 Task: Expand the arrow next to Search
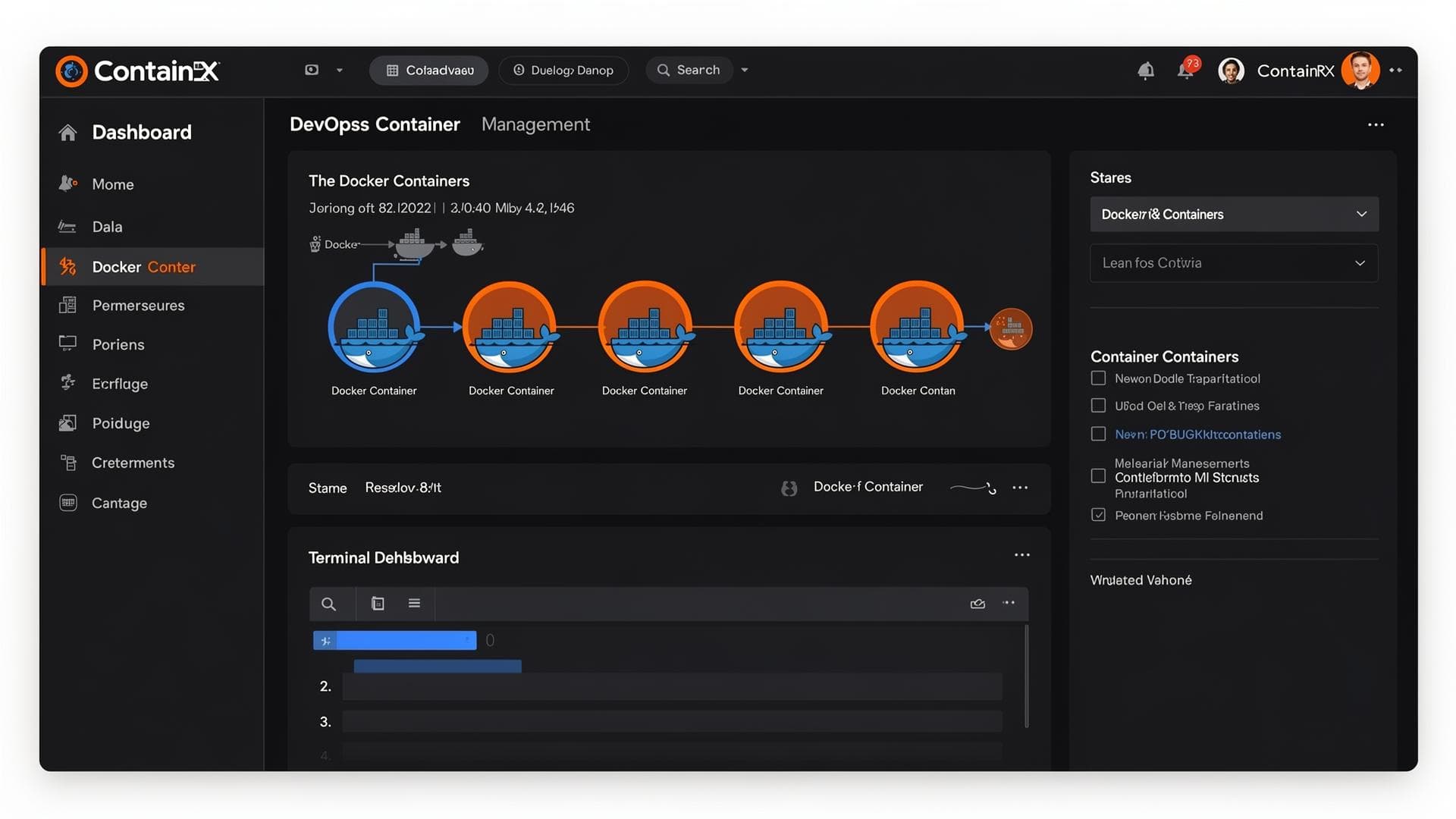pyautogui.click(x=745, y=70)
